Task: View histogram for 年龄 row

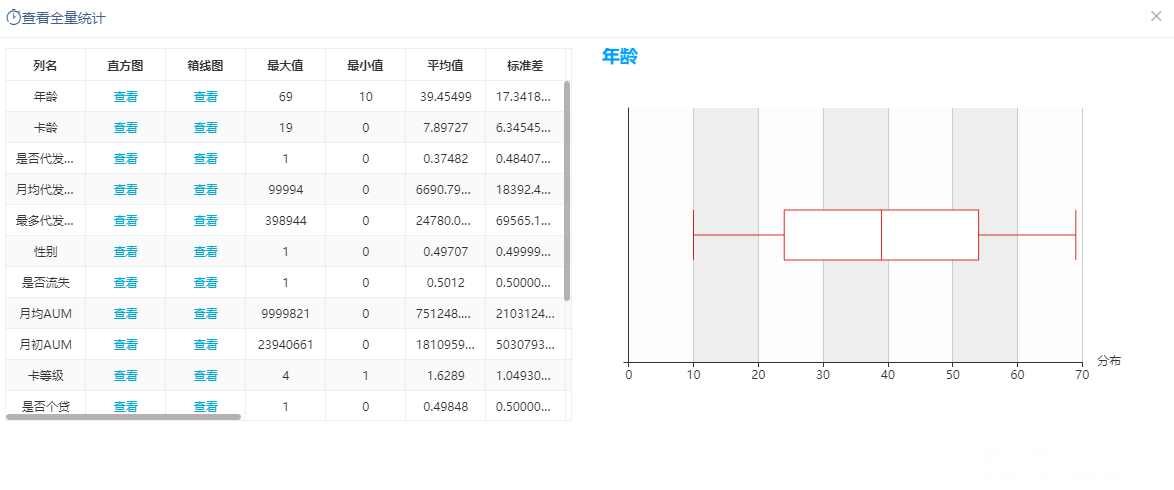Action: click(126, 97)
